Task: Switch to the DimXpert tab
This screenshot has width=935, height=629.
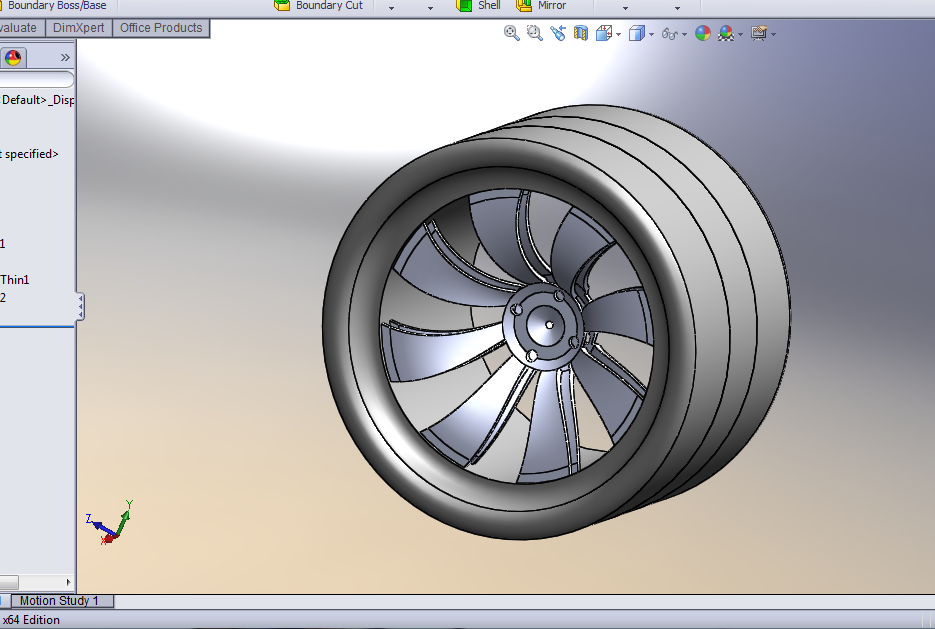Action: point(78,27)
